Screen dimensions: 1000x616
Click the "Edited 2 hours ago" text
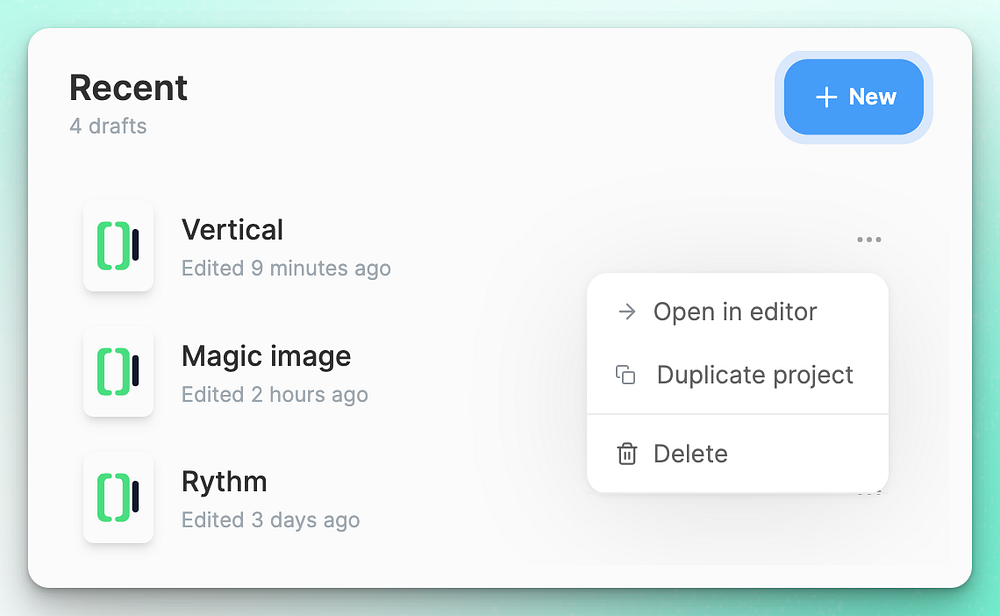[x=275, y=395]
